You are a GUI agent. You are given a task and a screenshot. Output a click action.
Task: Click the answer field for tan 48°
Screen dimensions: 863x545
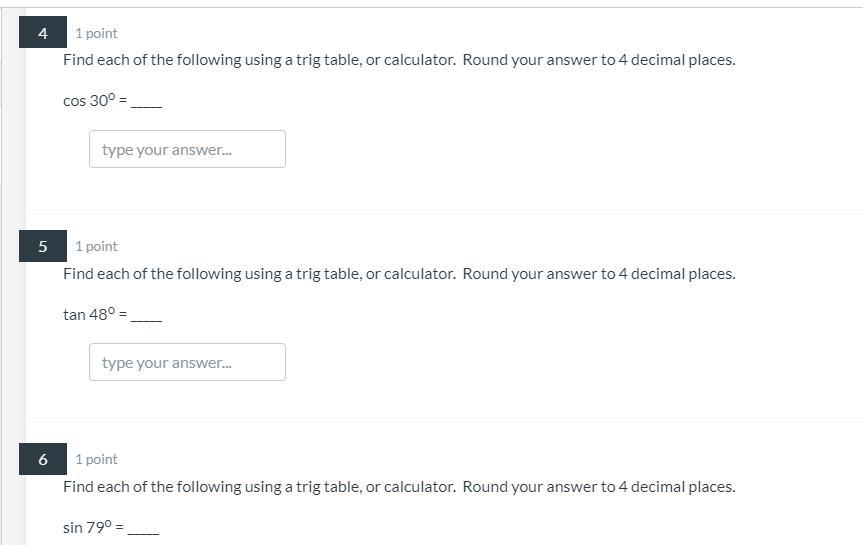(187, 362)
